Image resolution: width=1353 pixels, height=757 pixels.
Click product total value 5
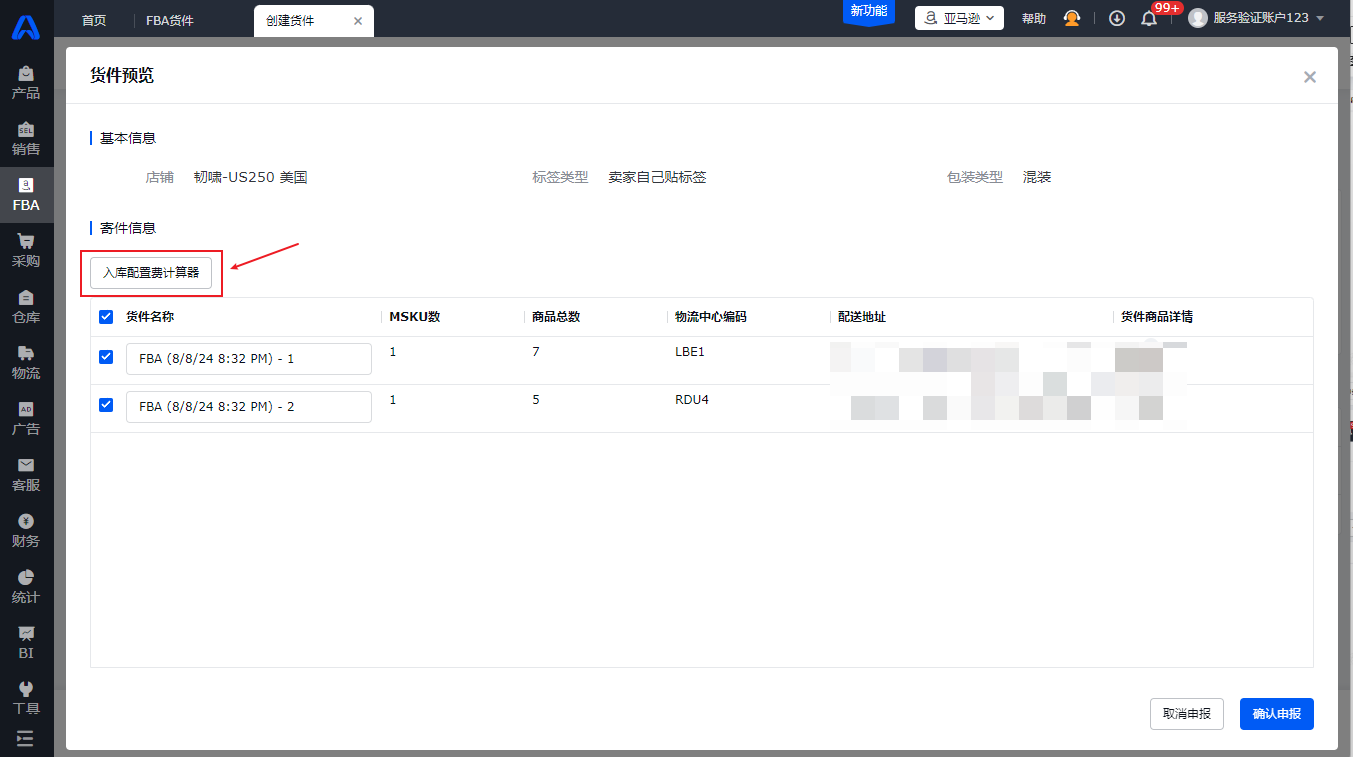(536, 400)
